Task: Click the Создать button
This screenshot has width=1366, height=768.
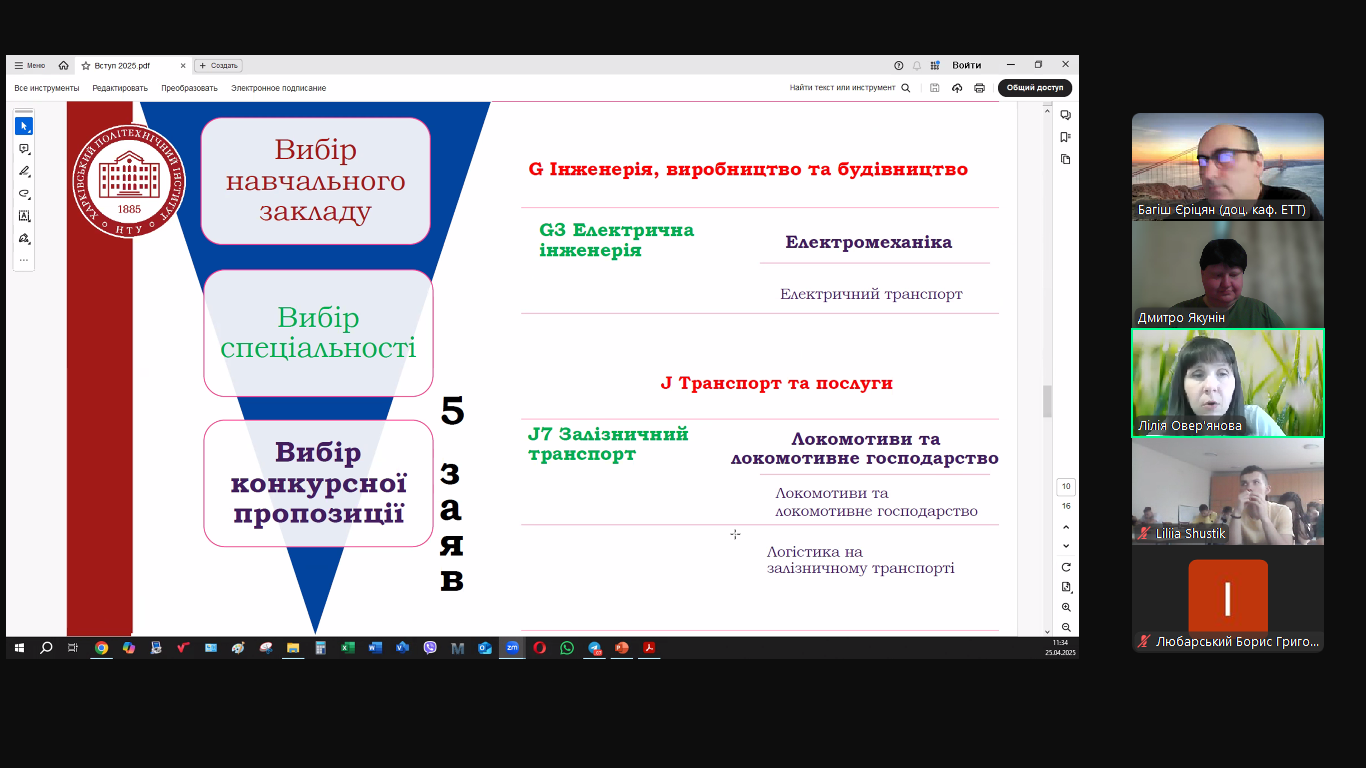Action: click(x=218, y=66)
